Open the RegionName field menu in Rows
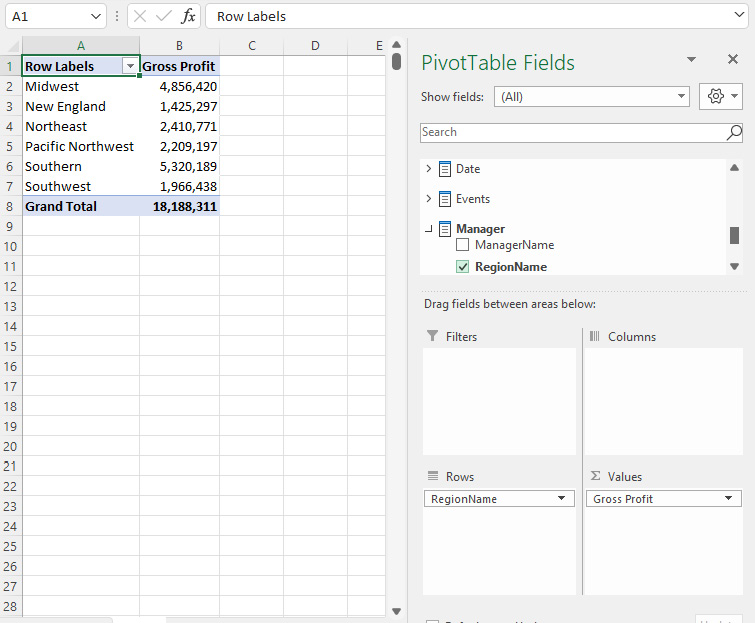This screenshot has height=623, width=755. [x=561, y=499]
